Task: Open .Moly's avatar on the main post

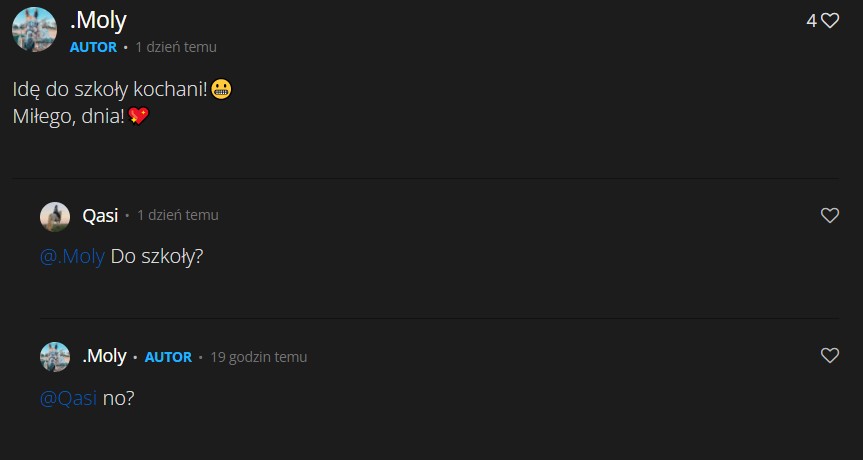Action: 34,29
